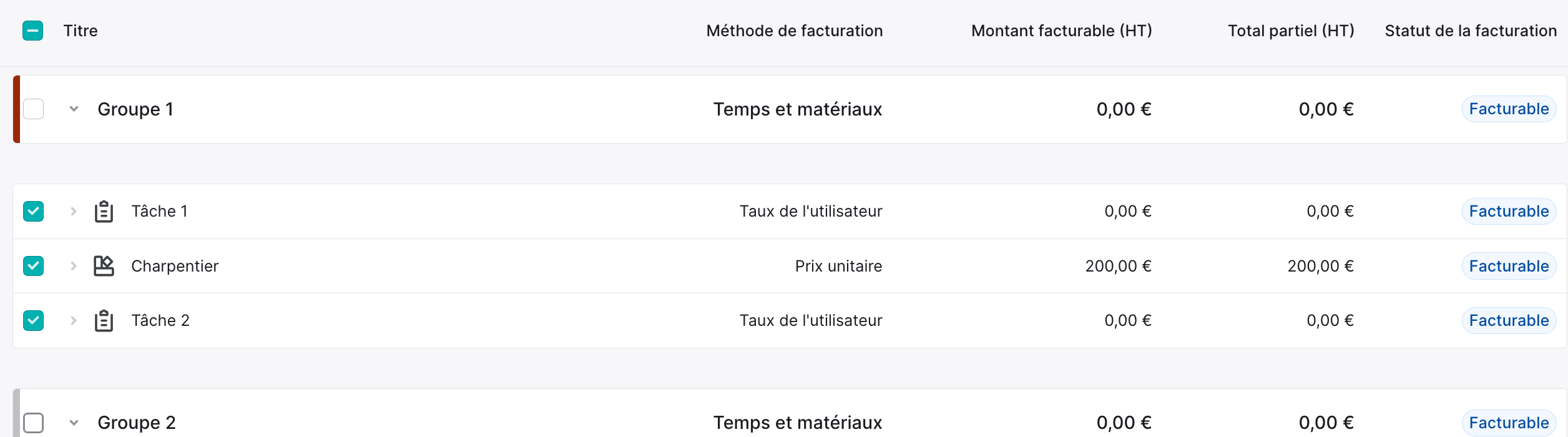Expand the Charpentier row chevron
The height and width of the screenshot is (437, 1568).
click(x=74, y=266)
